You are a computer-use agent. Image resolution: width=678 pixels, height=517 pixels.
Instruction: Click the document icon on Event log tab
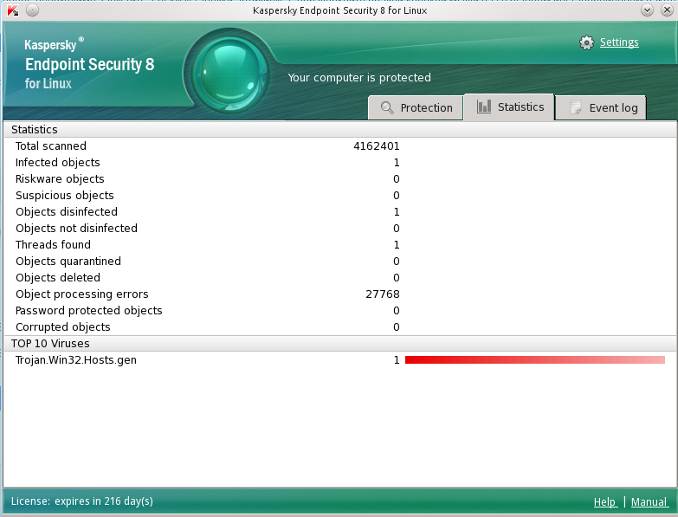(x=576, y=108)
